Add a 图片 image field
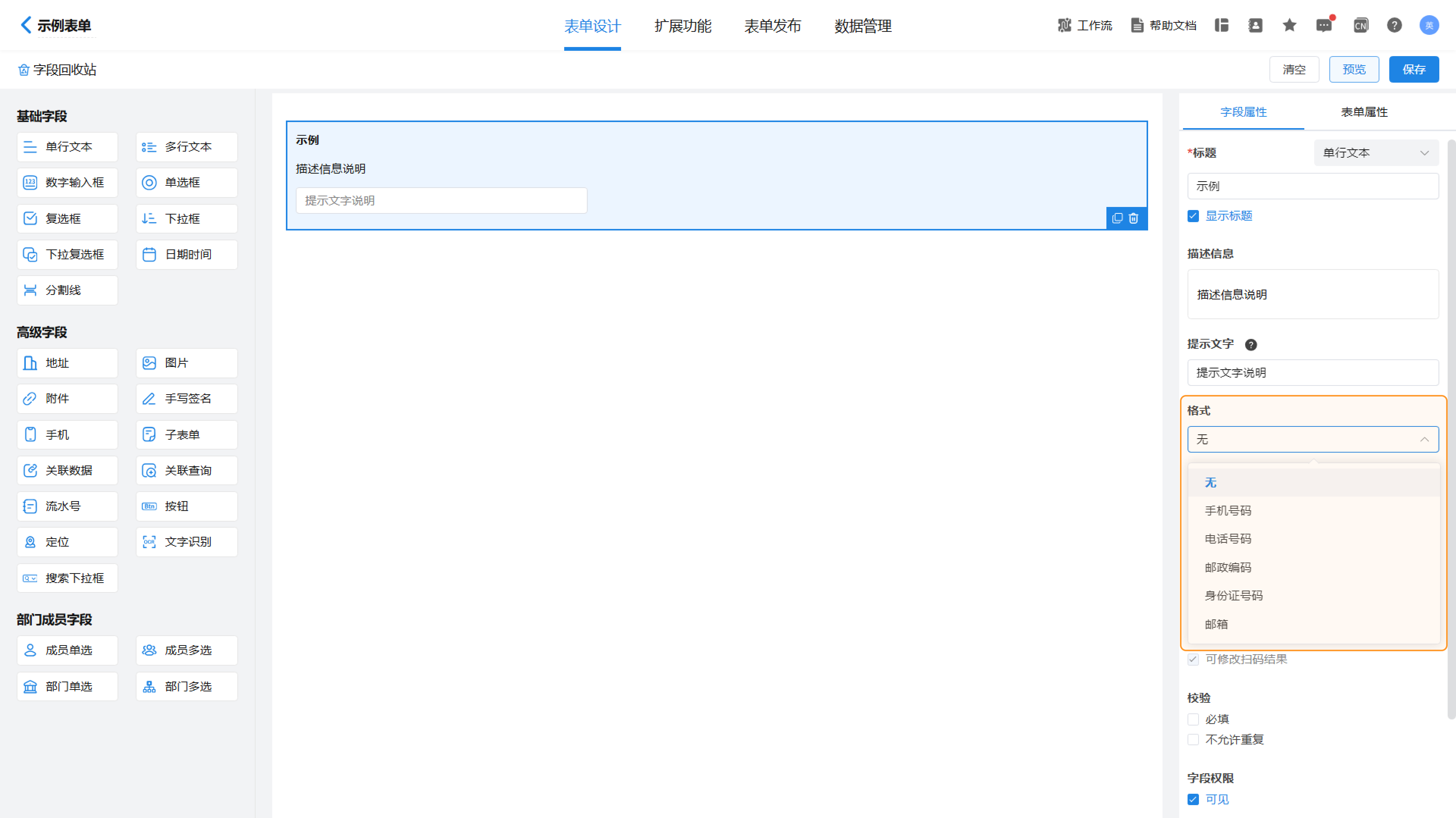Screen dimensions: 1456x818 [187, 363]
